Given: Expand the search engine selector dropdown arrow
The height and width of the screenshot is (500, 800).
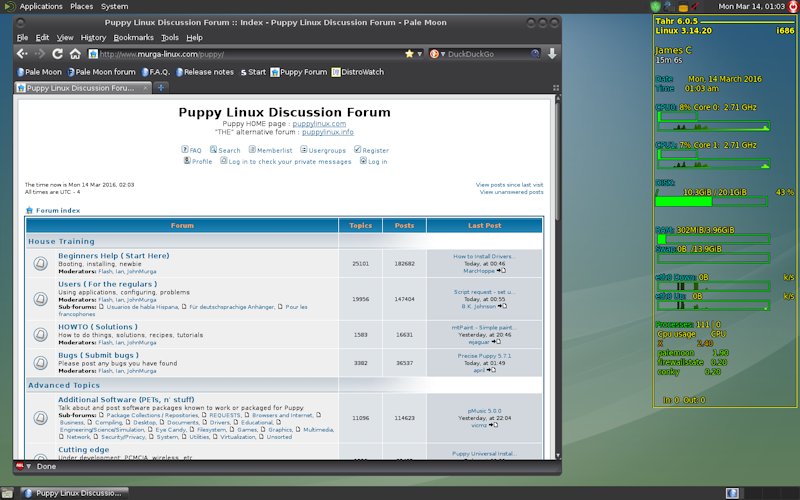Looking at the screenshot, I should click(442, 54).
